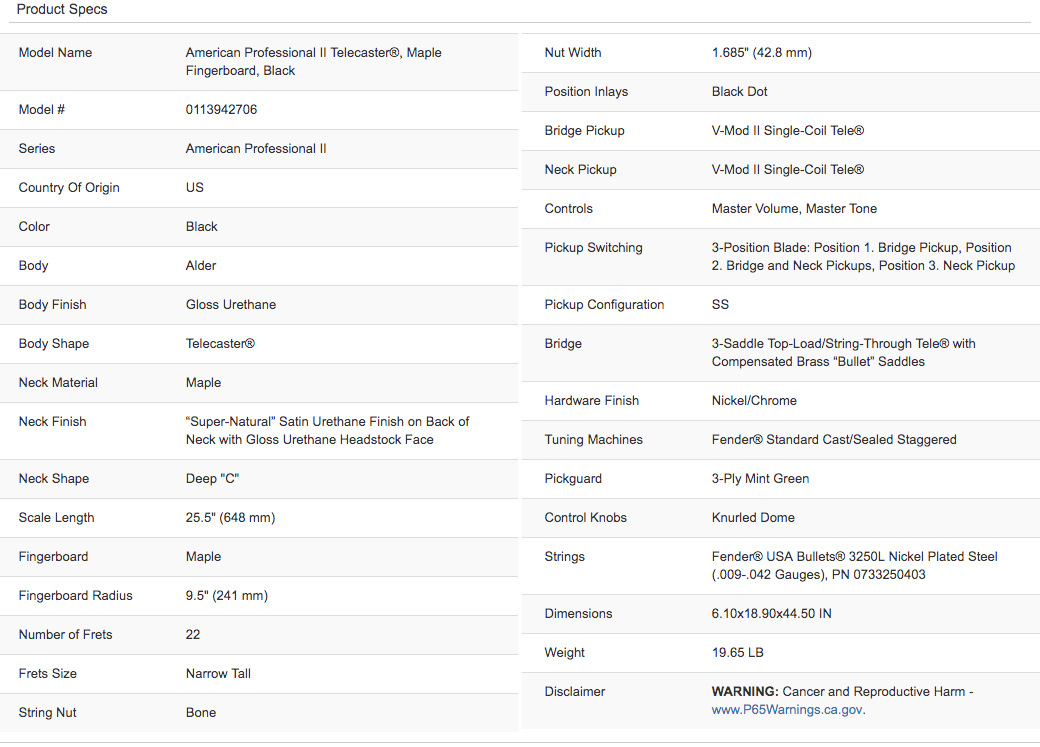Click the Model Name value text
The width and height of the screenshot is (1040, 747).
pyautogui.click(x=314, y=62)
